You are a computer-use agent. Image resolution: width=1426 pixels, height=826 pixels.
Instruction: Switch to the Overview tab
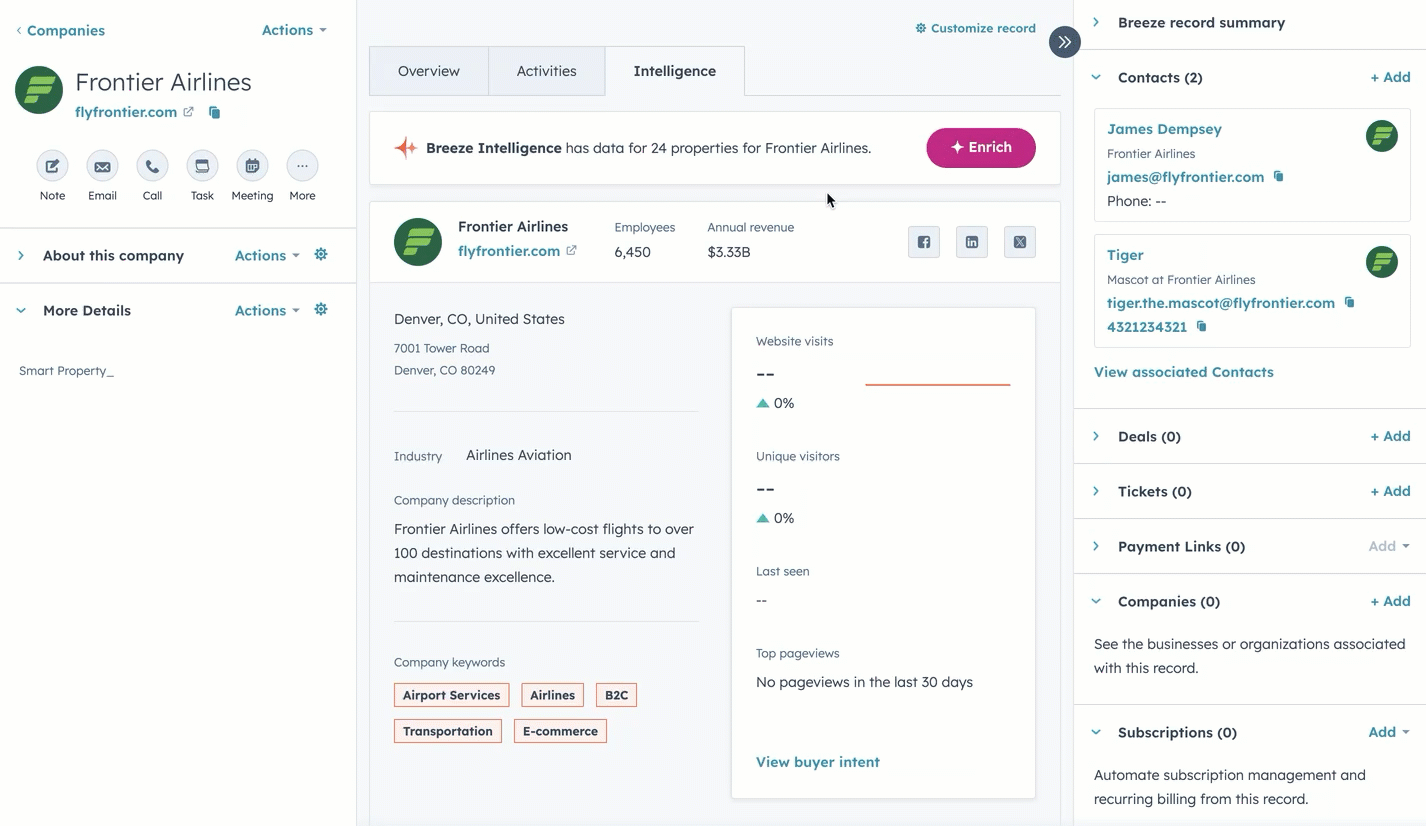coord(429,71)
